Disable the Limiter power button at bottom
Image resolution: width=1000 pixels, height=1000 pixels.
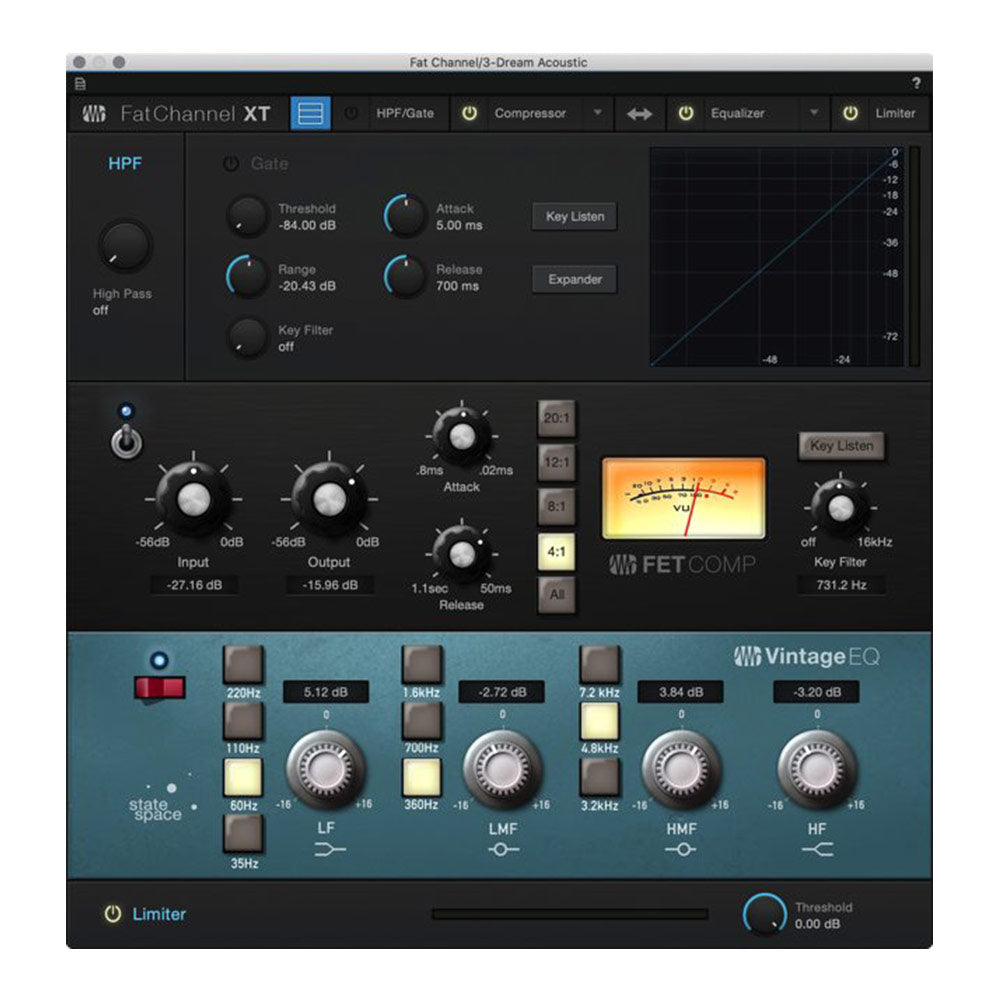(112, 913)
